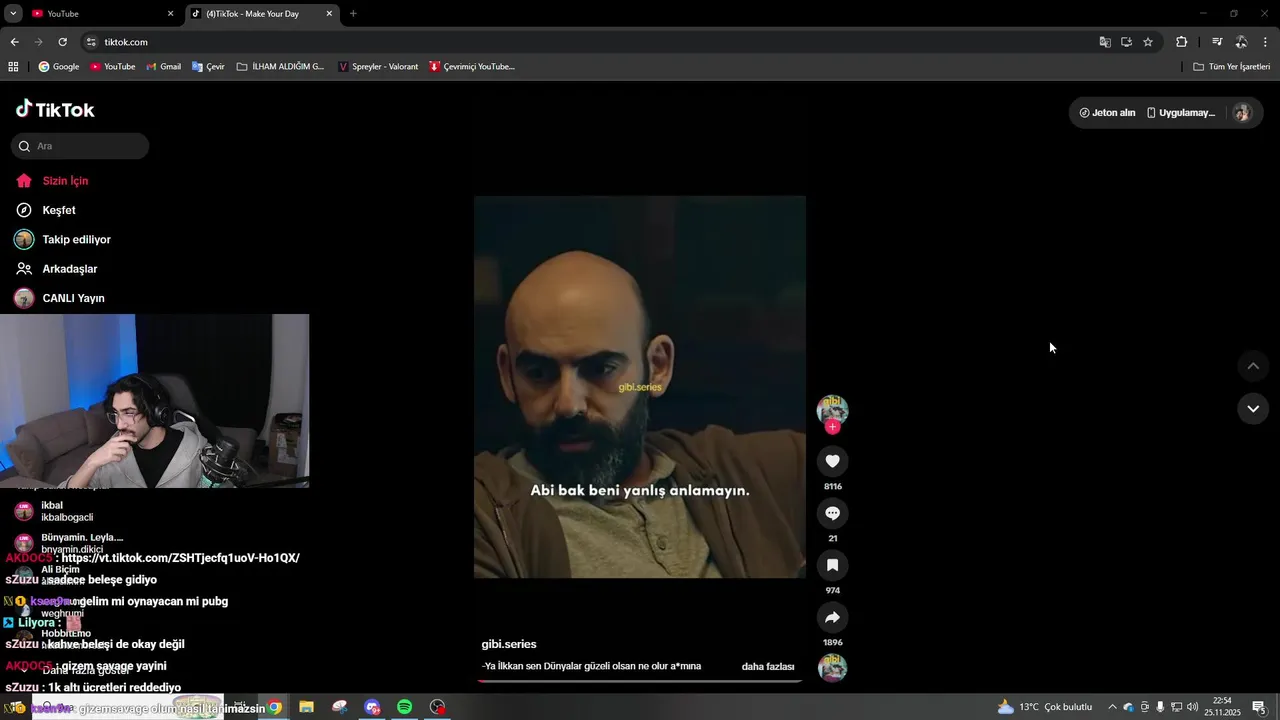The width and height of the screenshot is (1280, 720).
Task: Bookmark this page with the star
Action: click(x=1148, y=42)
